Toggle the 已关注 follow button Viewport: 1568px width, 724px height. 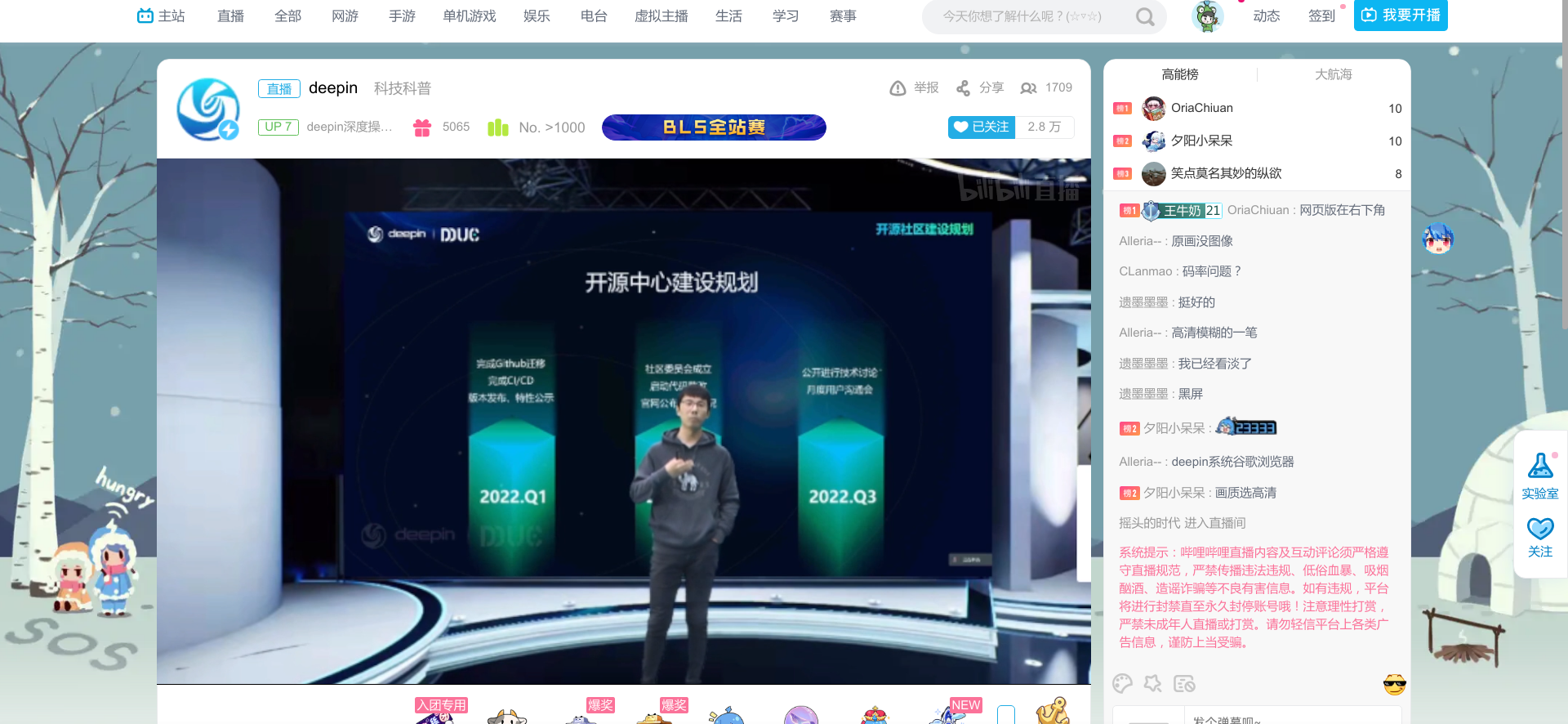982,127
